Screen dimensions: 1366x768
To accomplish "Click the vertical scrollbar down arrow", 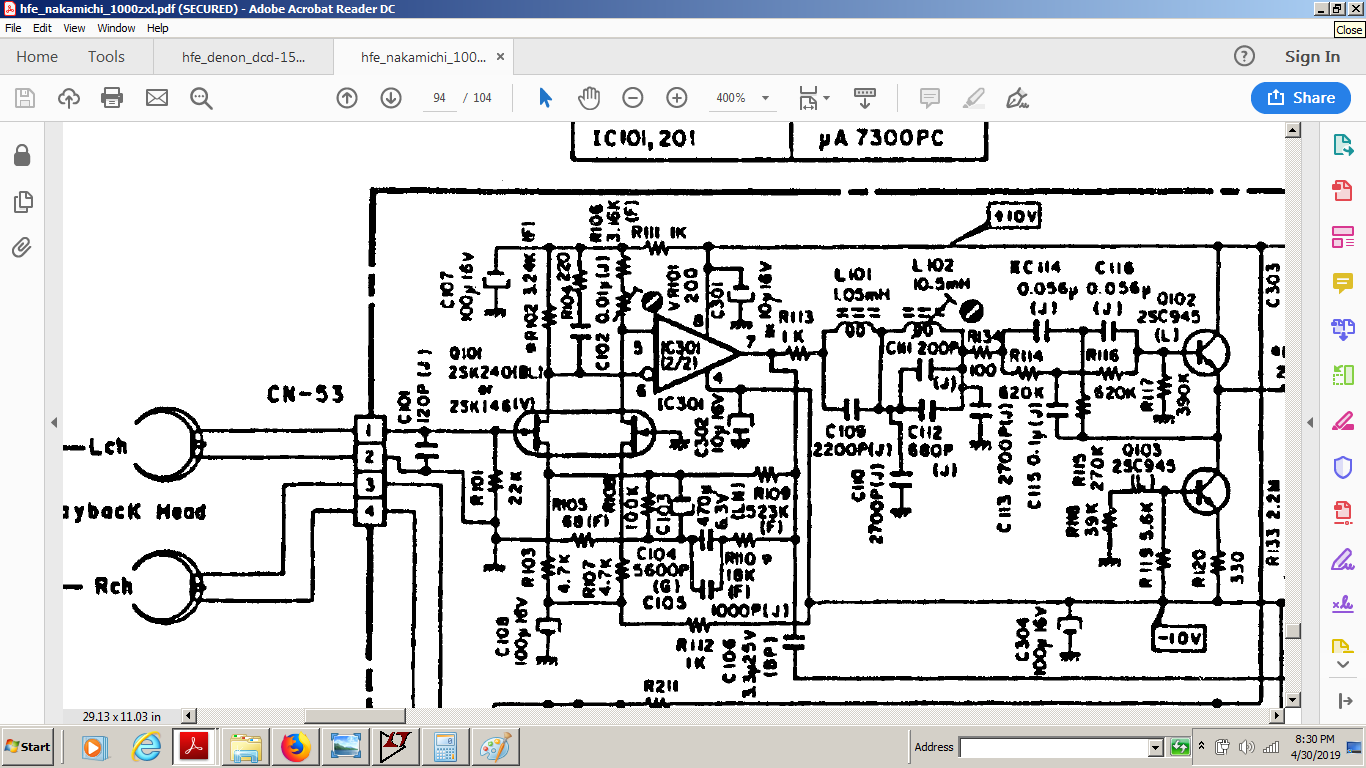I will point(1293,700).
